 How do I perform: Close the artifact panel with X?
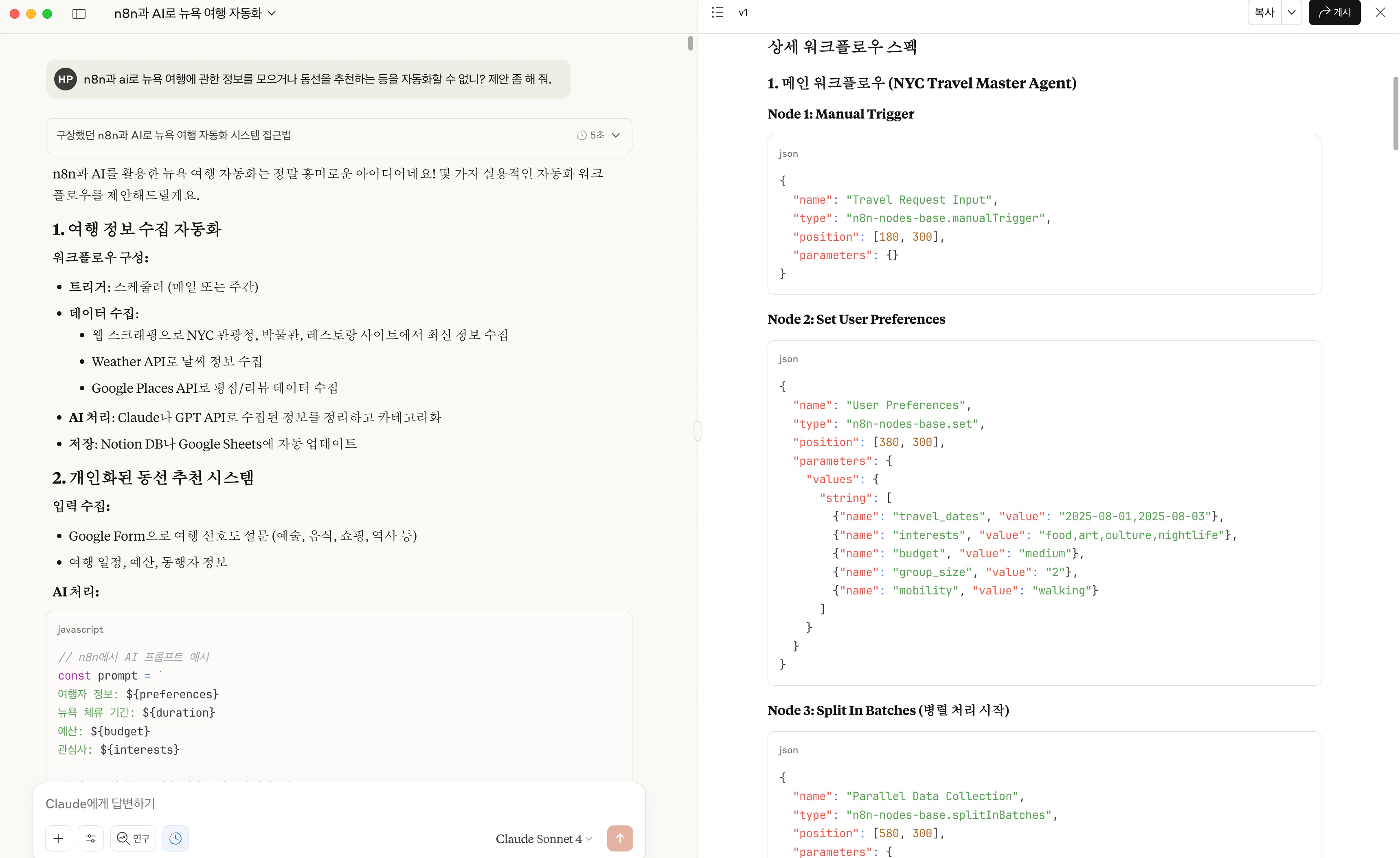pos(1380,13)
